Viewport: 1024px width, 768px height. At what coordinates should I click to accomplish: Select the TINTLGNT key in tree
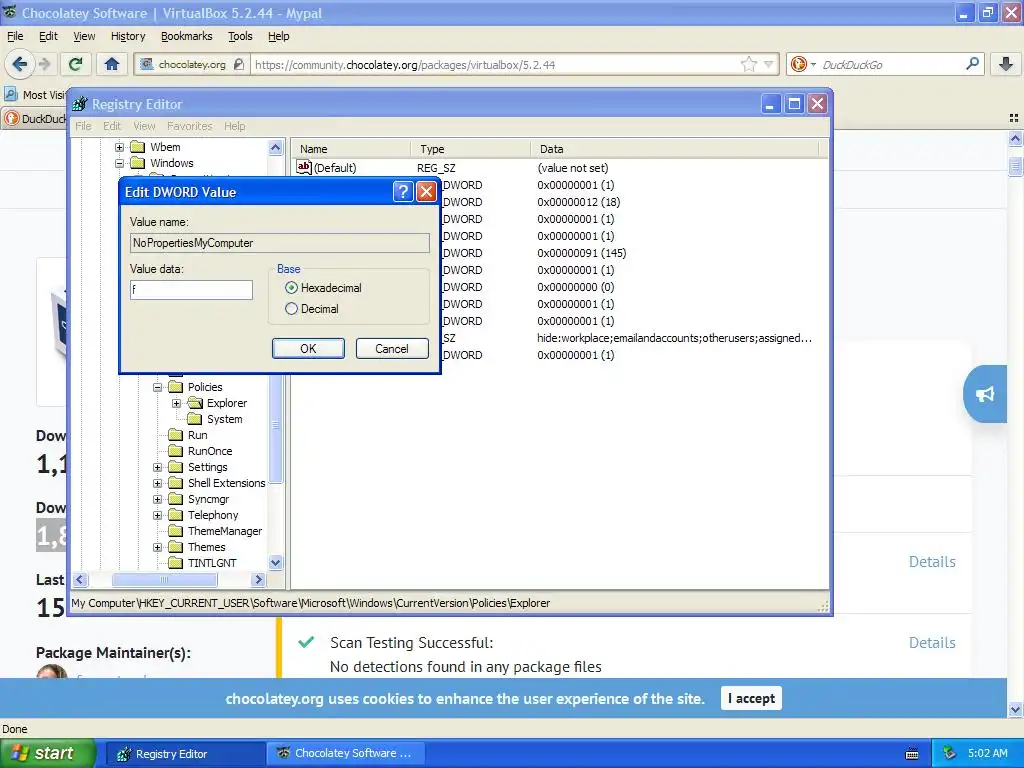point(212,563)
